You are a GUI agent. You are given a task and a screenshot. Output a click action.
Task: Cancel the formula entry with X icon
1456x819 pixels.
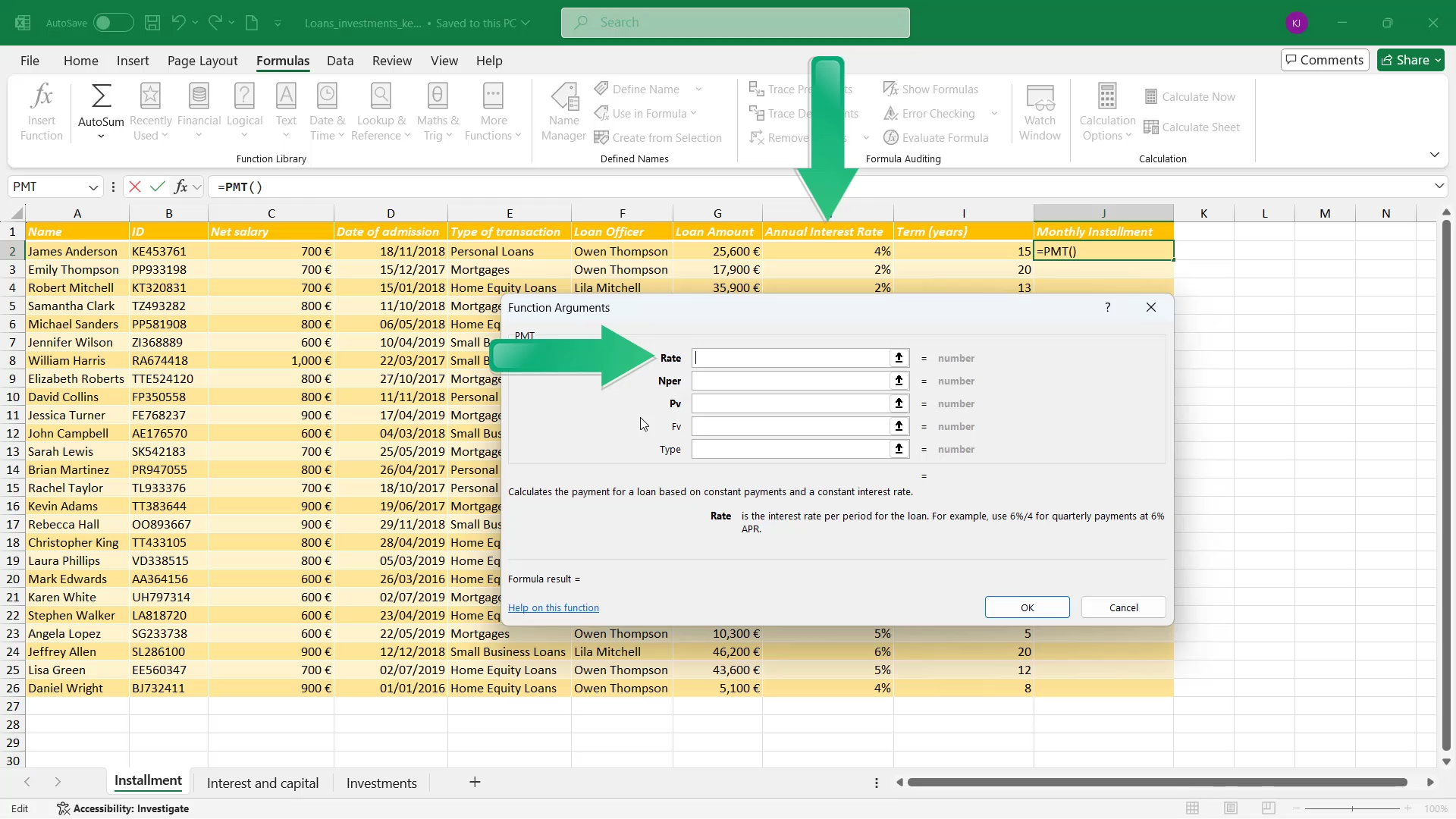pos(135,187)
